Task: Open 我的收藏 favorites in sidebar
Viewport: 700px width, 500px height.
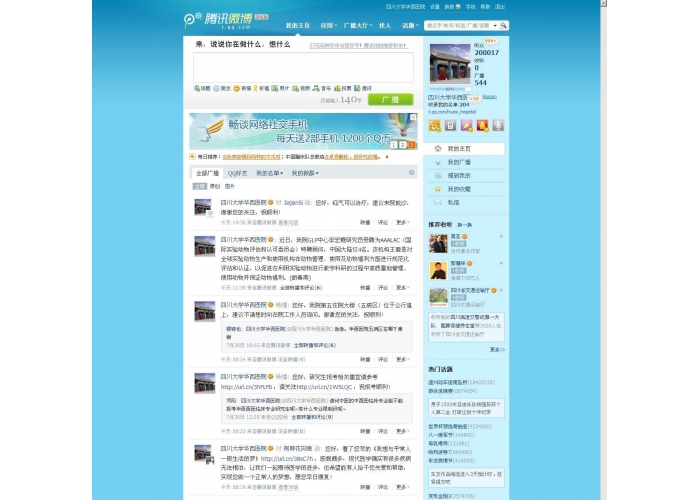Action: 464,189
